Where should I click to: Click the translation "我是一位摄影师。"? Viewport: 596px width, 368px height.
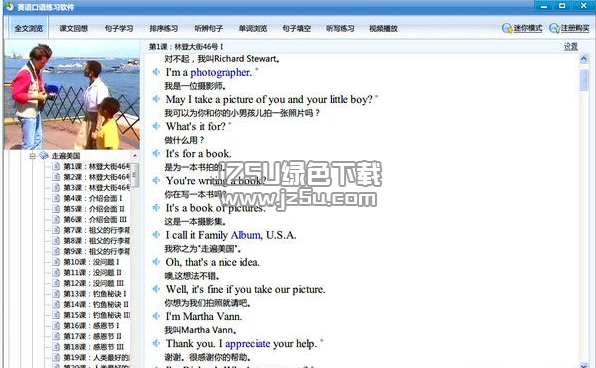coord(195,86)
